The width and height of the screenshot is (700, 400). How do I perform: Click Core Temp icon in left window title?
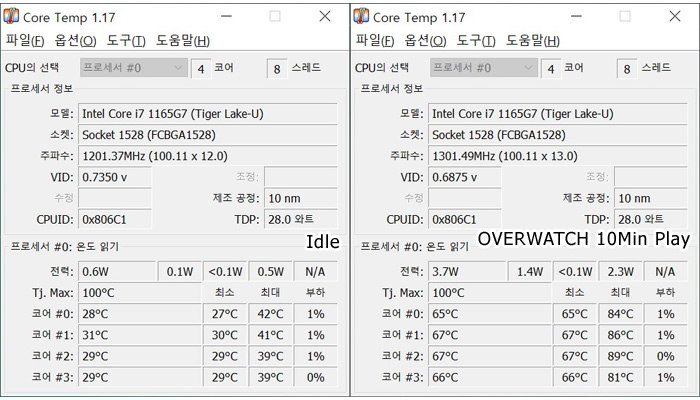tap(11, 16)
